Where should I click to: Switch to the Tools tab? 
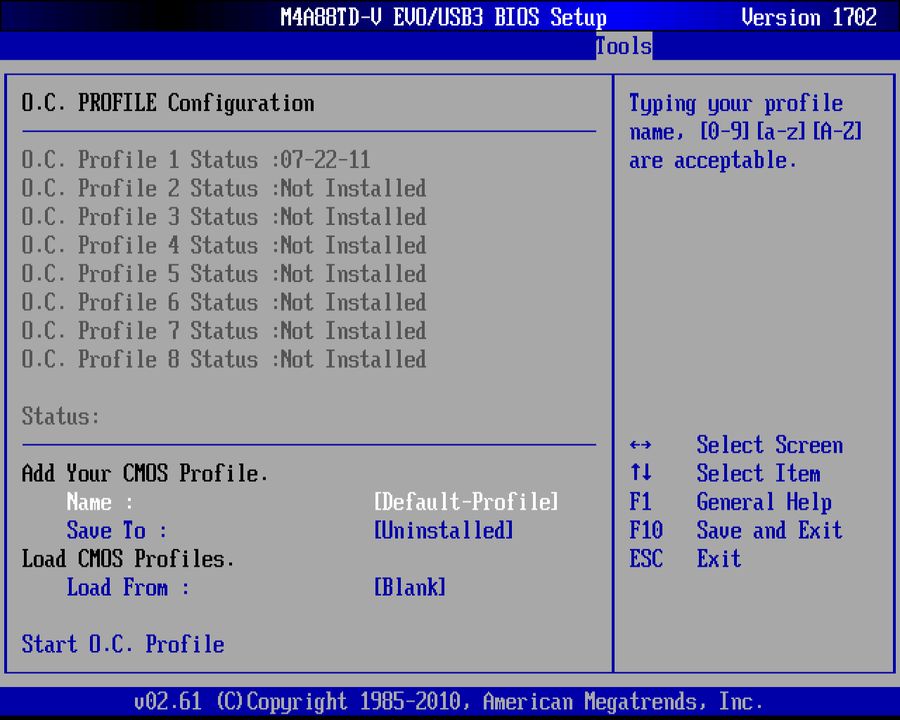click(x=623, y=46)
